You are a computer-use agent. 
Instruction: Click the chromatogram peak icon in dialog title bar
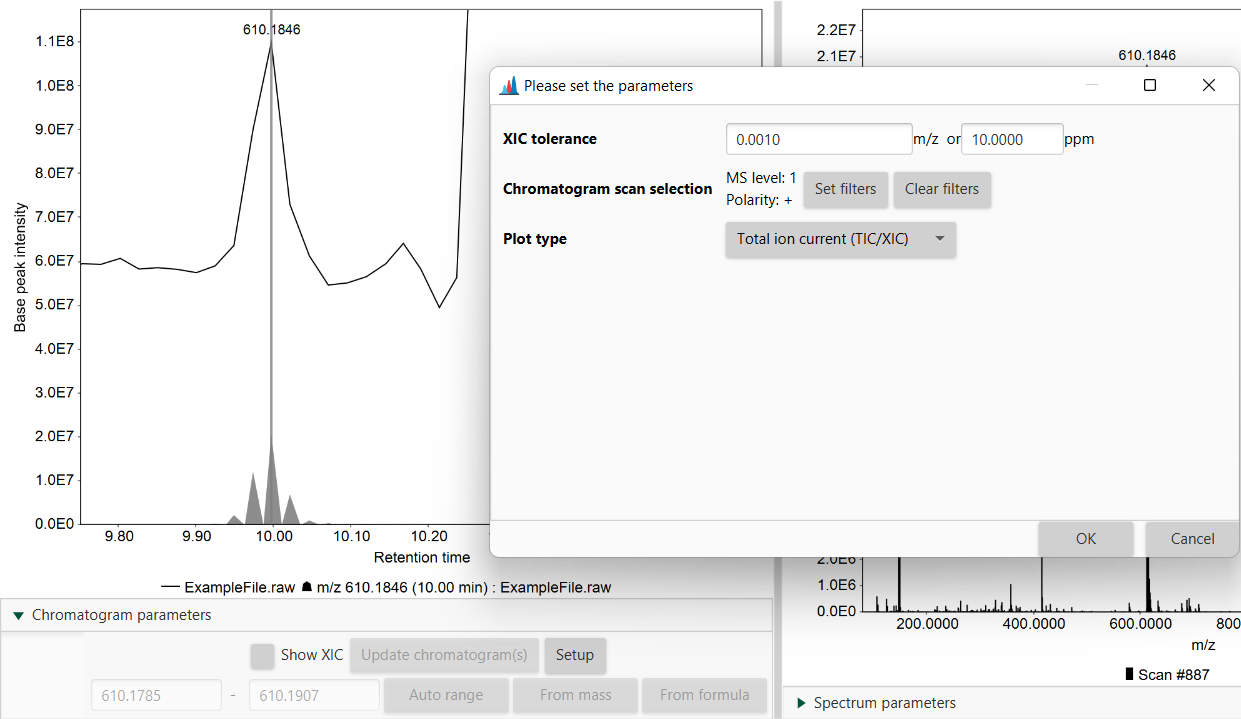click(x=508, y=85)
